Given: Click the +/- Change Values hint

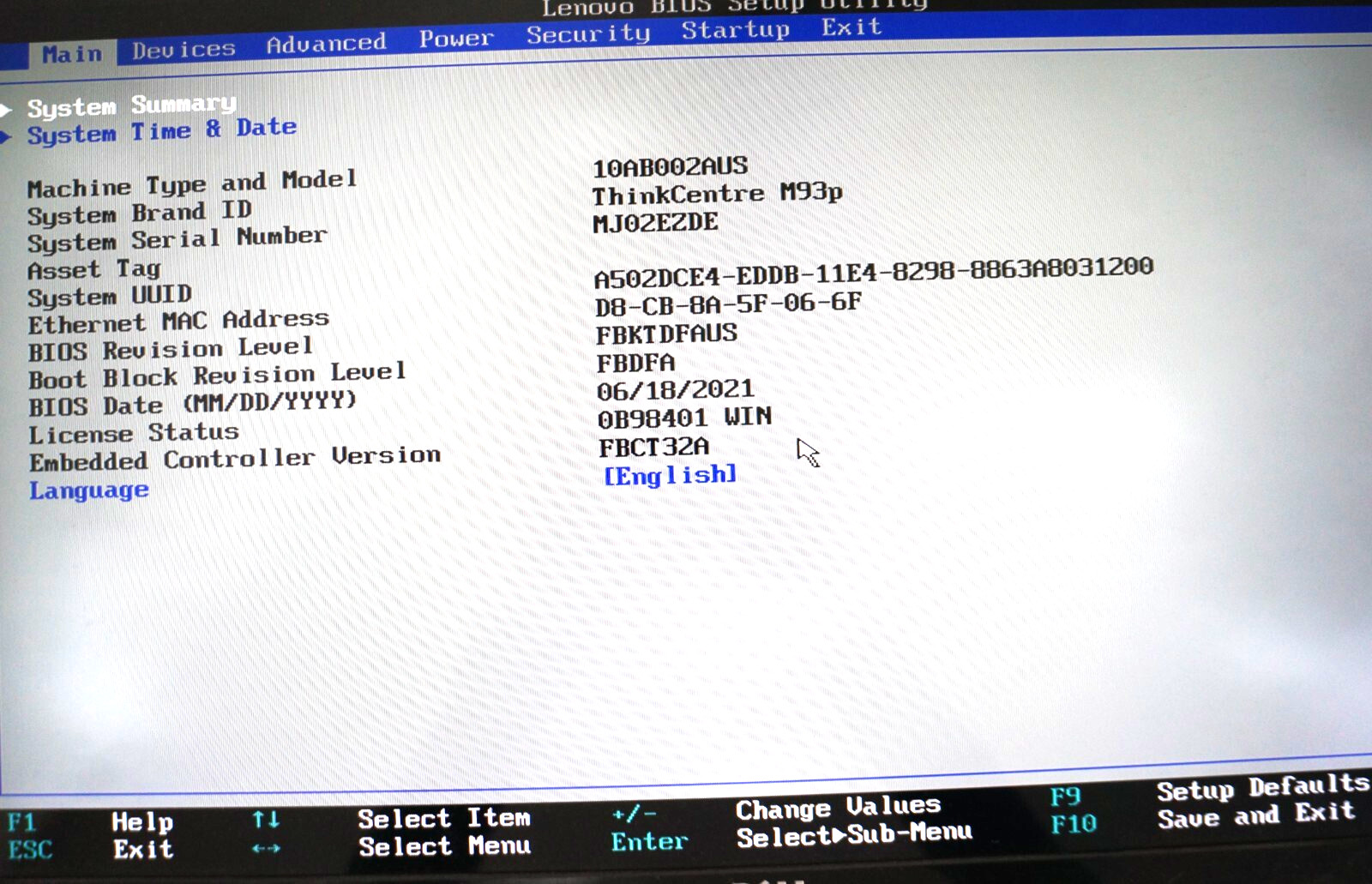Looking at the screenshot, I should tap(776, 810).
